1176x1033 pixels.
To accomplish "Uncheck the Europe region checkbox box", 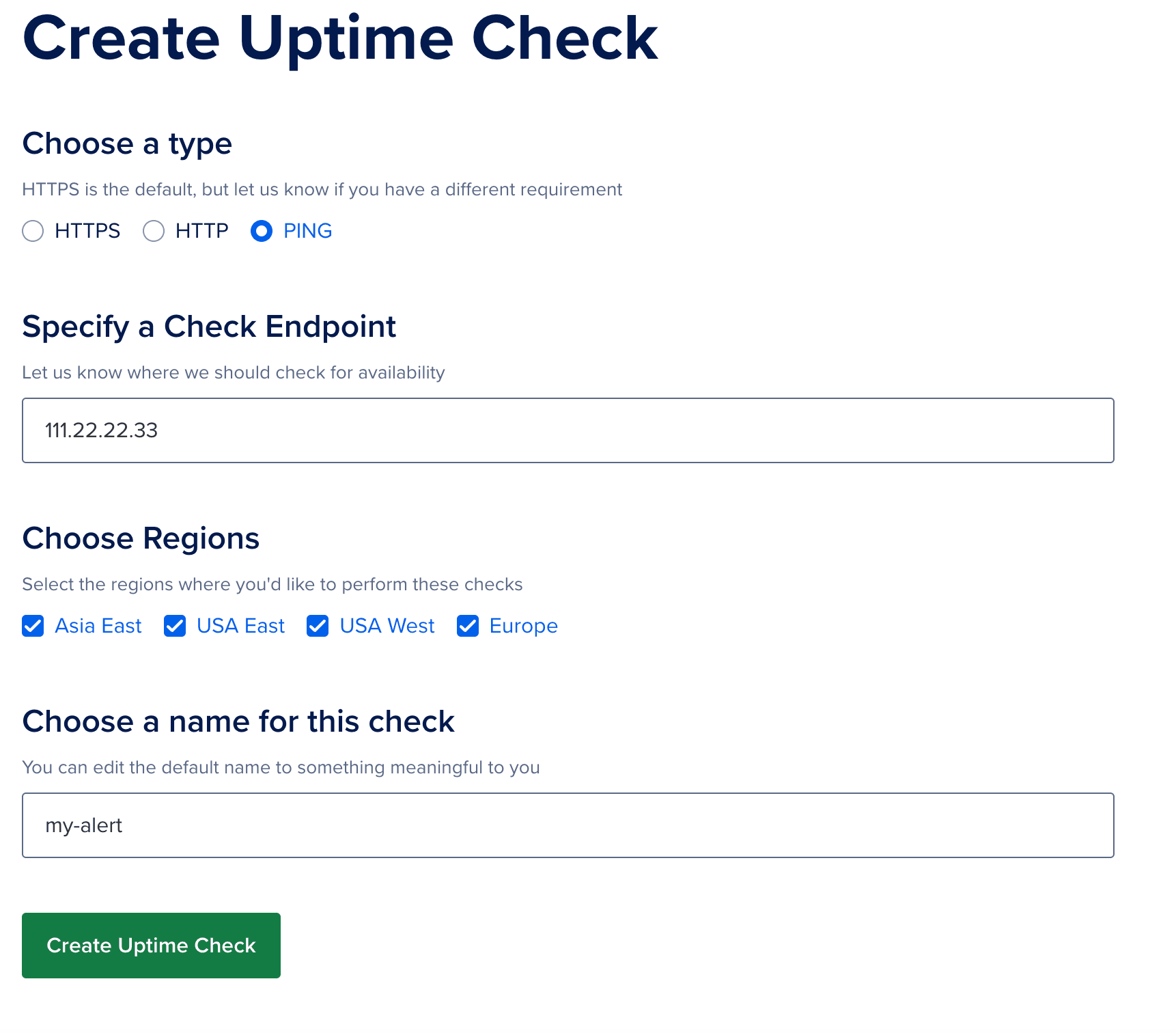I will click(468, 626).
